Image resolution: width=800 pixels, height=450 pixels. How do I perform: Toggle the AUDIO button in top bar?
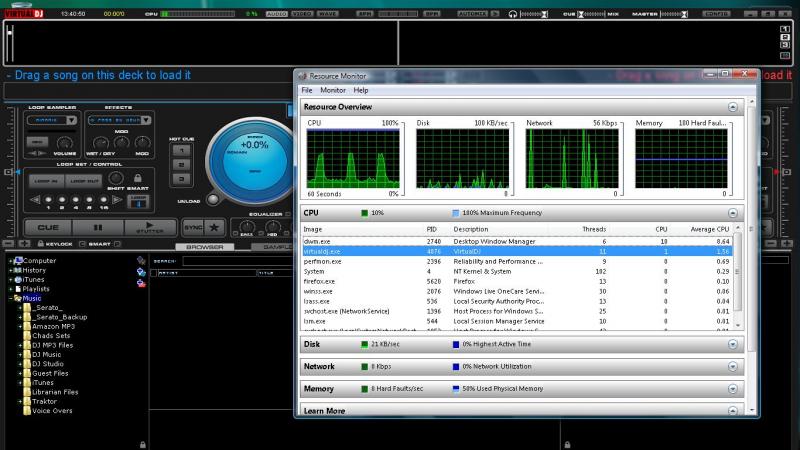277,14
